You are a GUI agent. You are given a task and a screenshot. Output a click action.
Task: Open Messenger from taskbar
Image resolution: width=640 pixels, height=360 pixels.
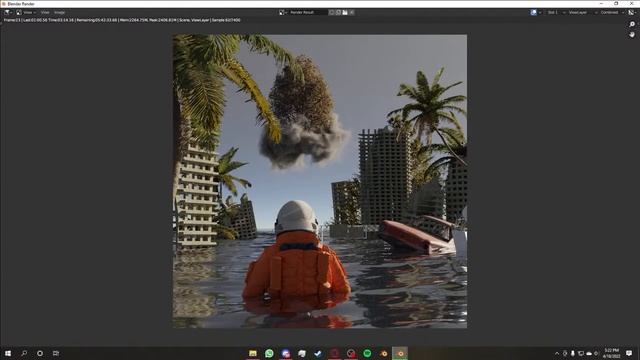point(286,353)
